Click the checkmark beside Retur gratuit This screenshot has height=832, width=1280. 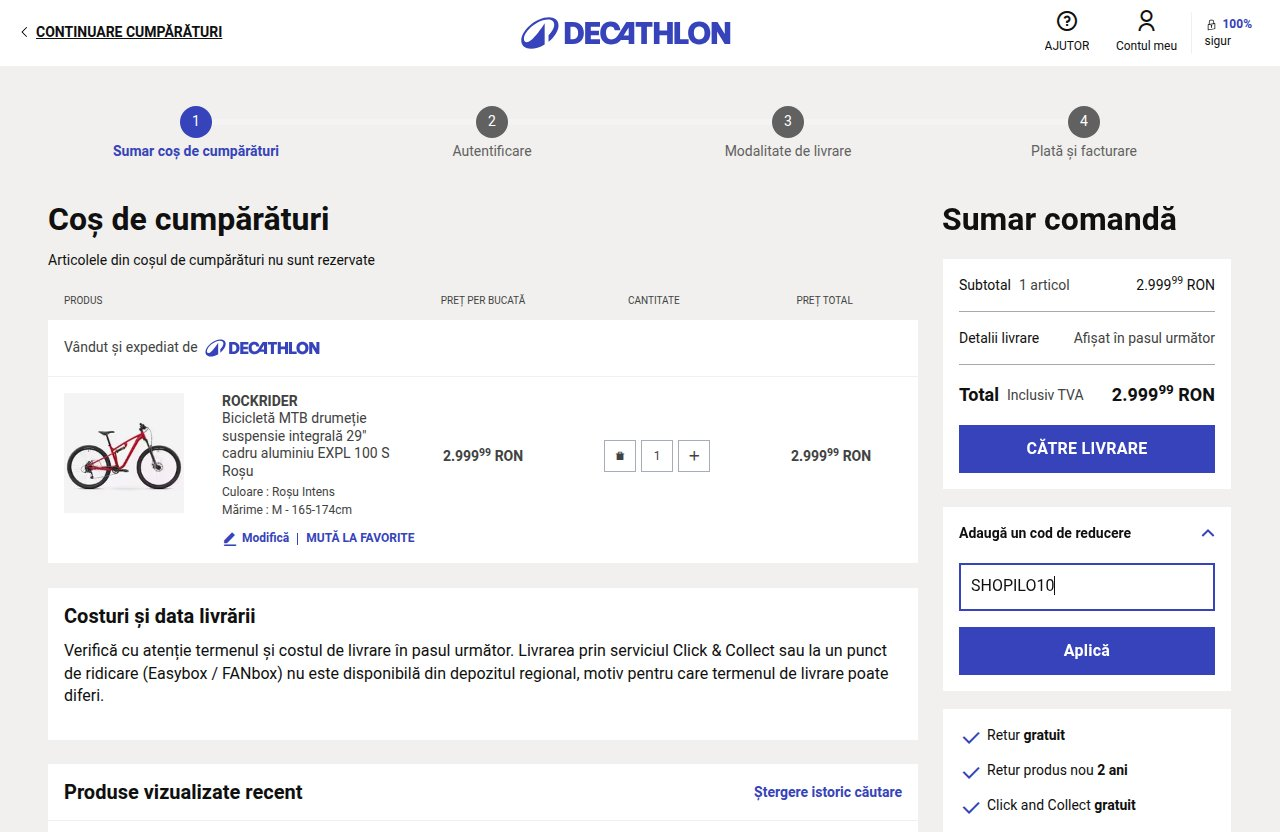coord(970,738)
